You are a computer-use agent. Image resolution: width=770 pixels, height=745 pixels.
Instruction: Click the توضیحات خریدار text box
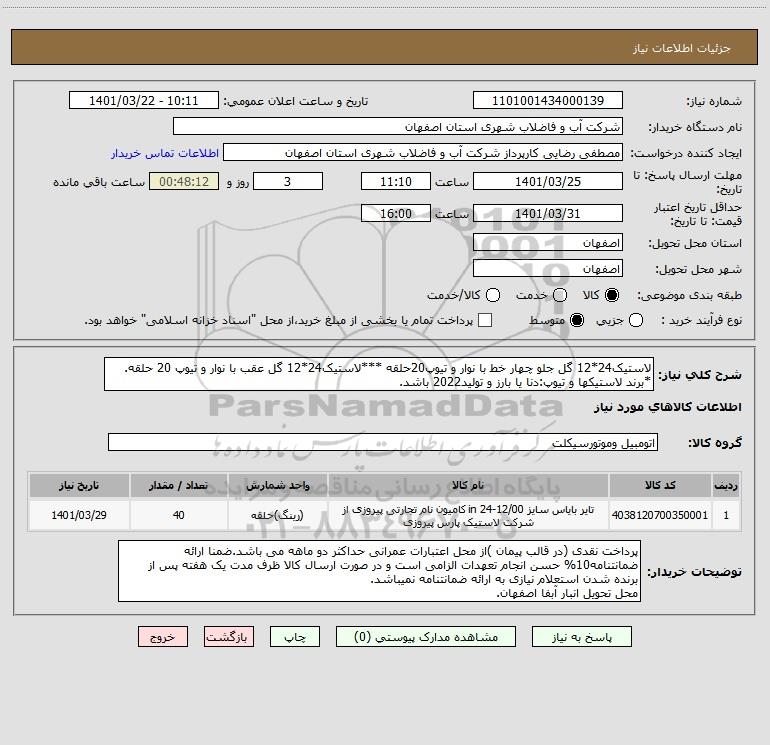tap(379, 571)
